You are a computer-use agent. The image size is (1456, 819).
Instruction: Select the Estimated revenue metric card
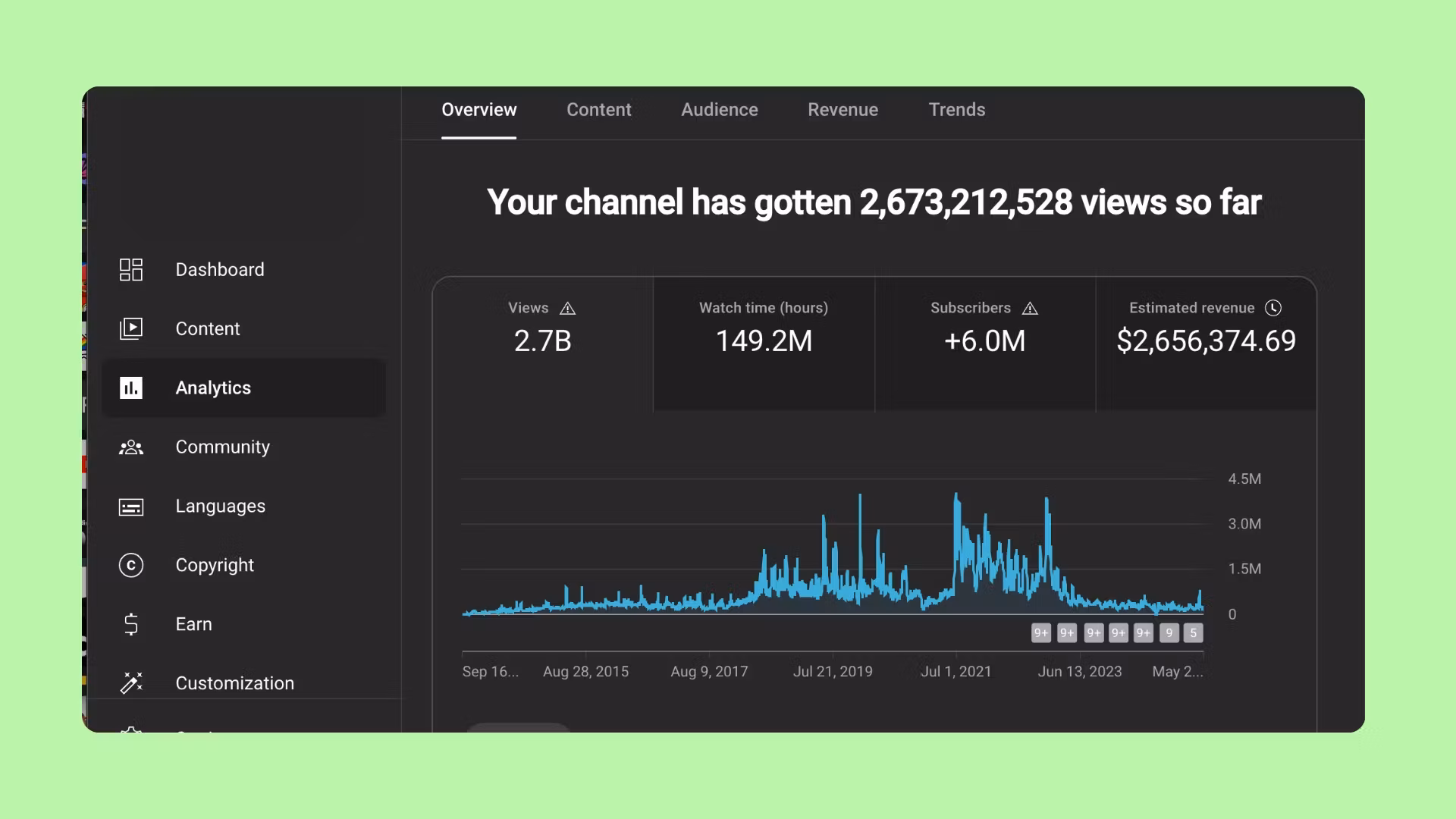coord(1206,345)
